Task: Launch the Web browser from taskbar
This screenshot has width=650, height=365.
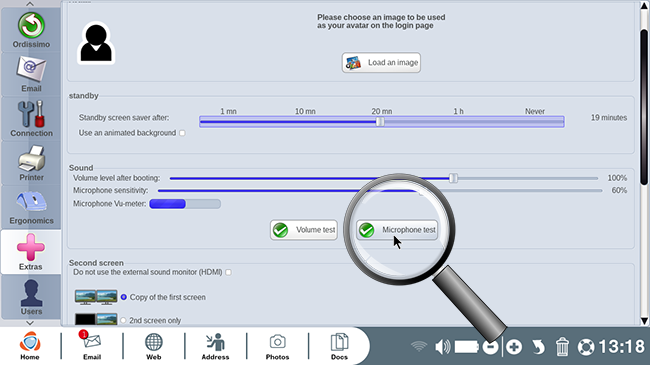Action: pyautogui.click(x=153, y=346)
